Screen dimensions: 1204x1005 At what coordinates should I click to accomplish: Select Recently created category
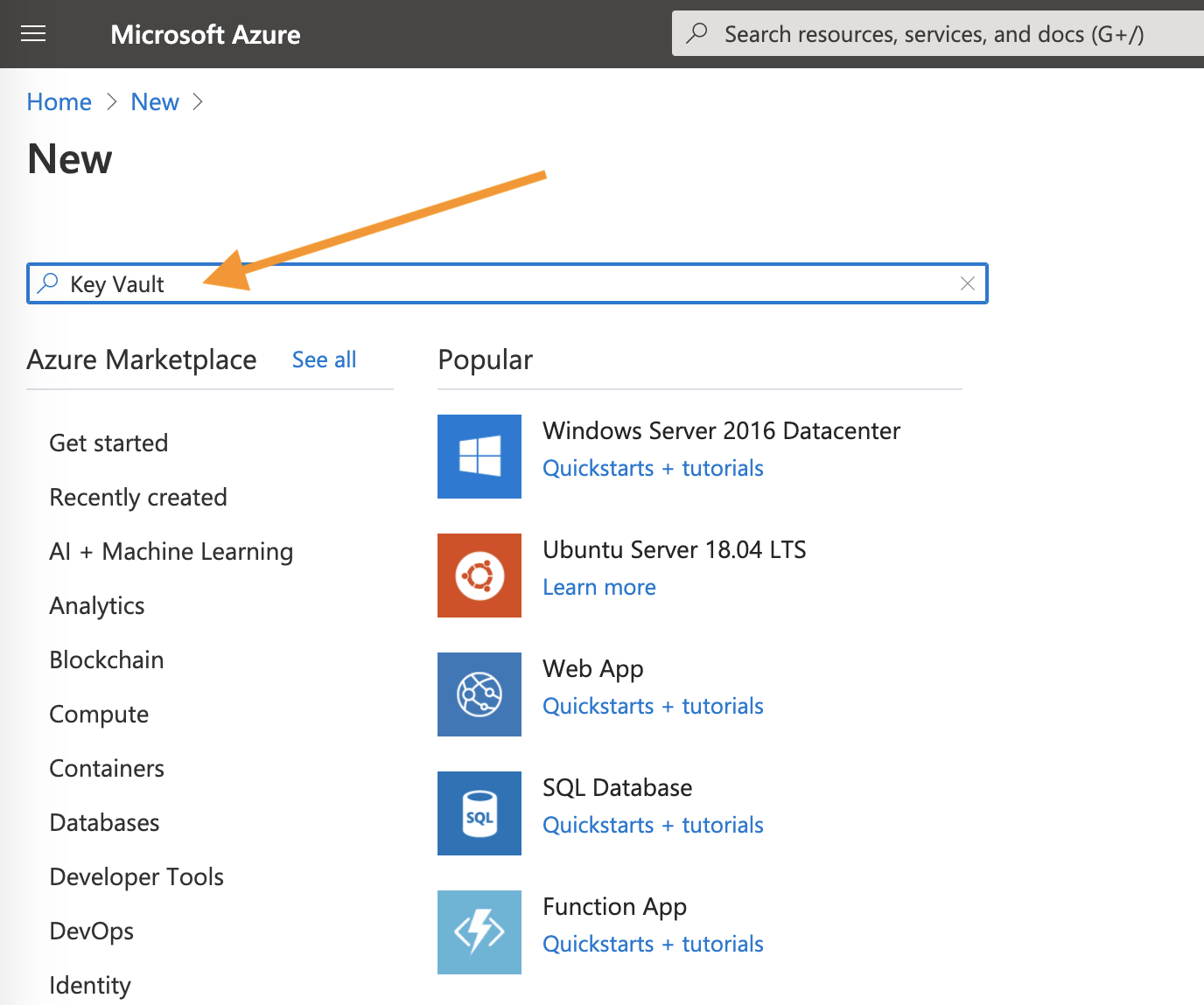click(x=138, y=497)
